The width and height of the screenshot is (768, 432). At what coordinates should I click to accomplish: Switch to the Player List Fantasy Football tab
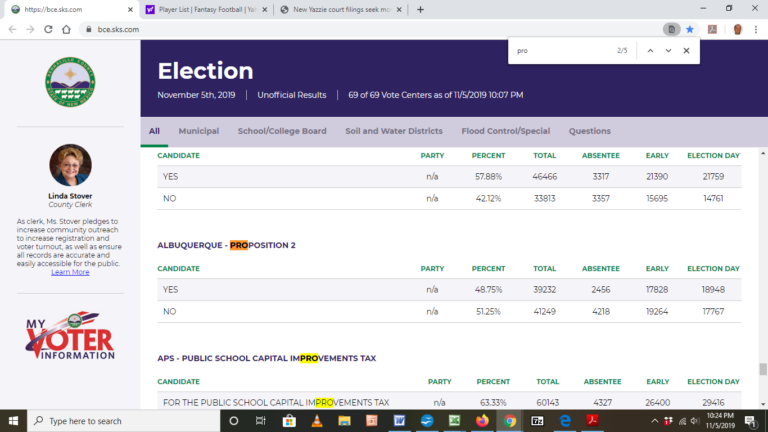(x=204, y=9)
